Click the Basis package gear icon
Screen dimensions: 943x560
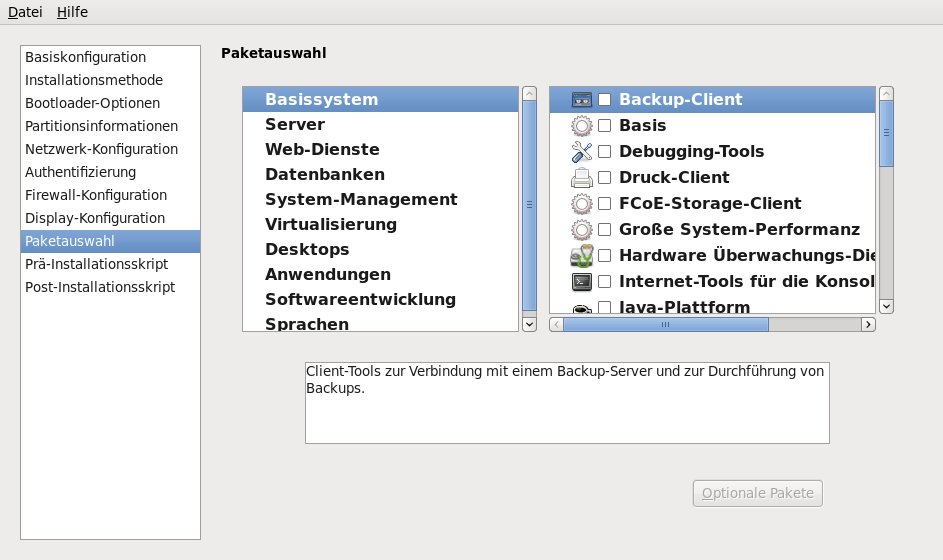[582, 125]
